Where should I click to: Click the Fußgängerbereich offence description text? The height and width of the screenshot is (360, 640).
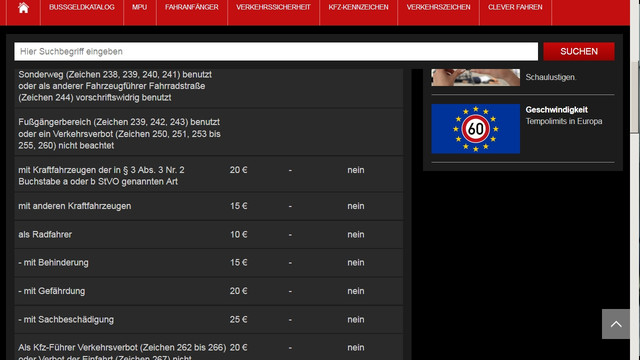point(119,133)
